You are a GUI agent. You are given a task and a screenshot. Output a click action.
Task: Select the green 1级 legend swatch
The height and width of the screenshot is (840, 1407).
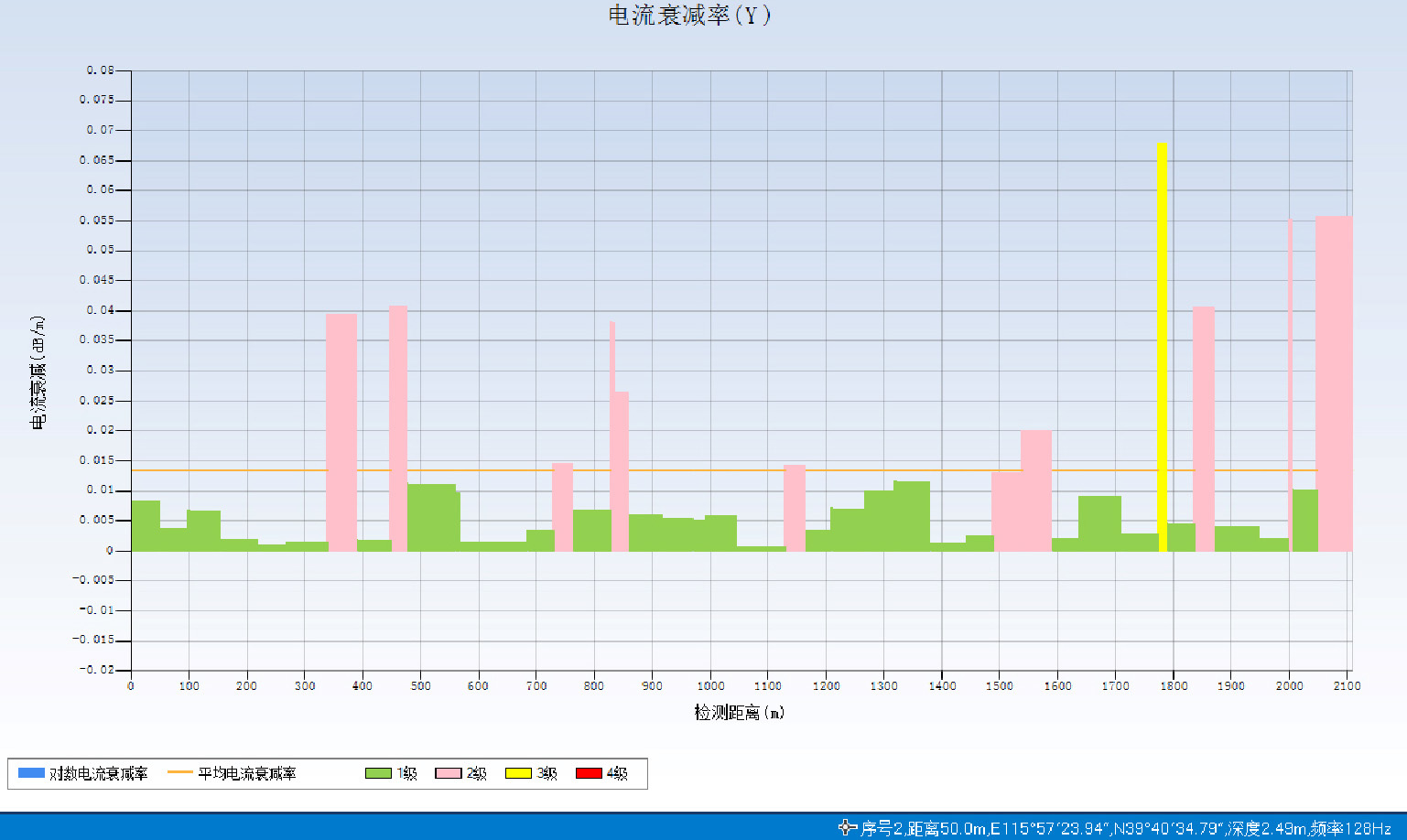point(378,773)
